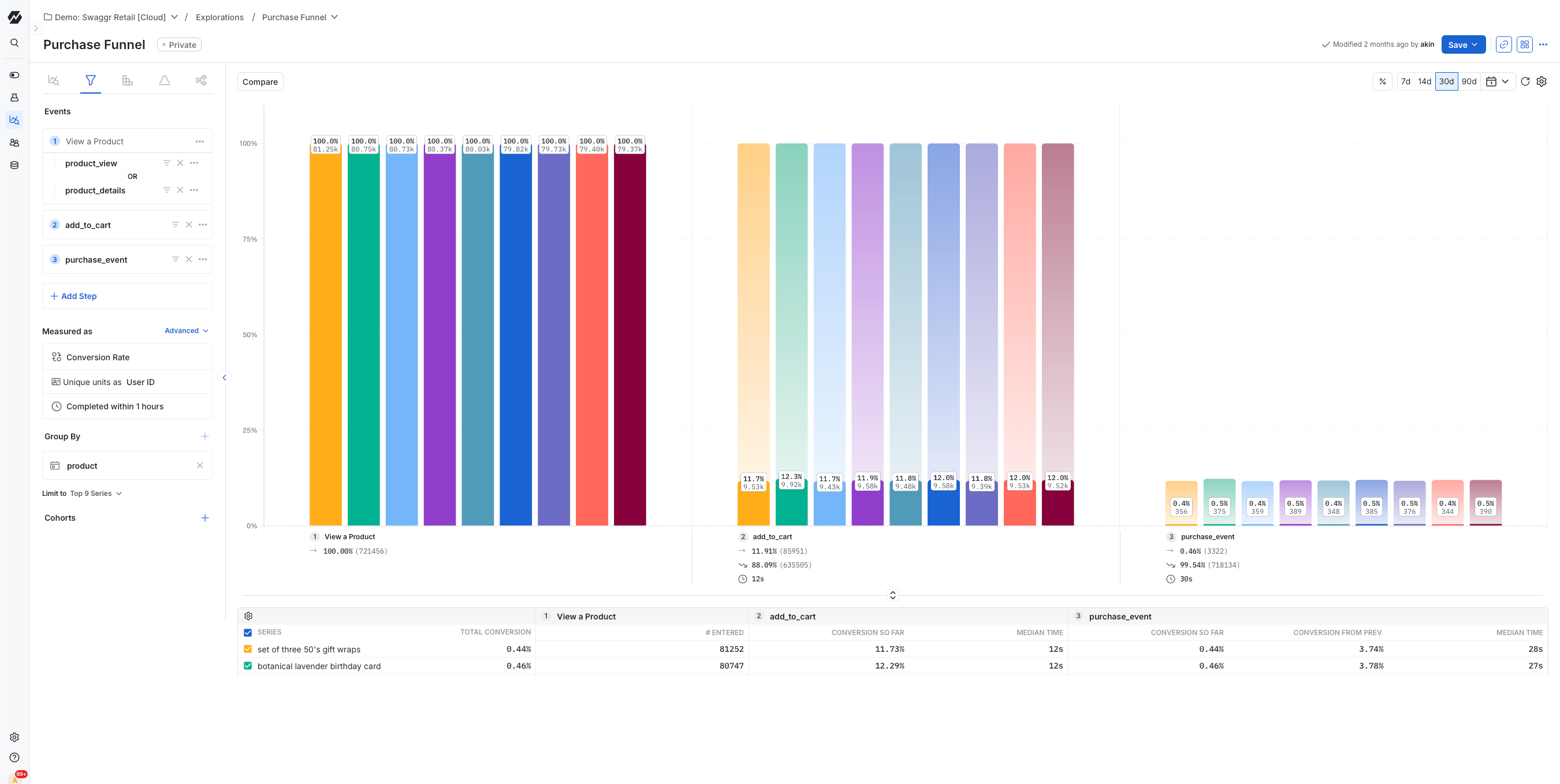Remove the add_to_cart step with X
Viewport: 1560px width, 784px height.
(188, 225)
